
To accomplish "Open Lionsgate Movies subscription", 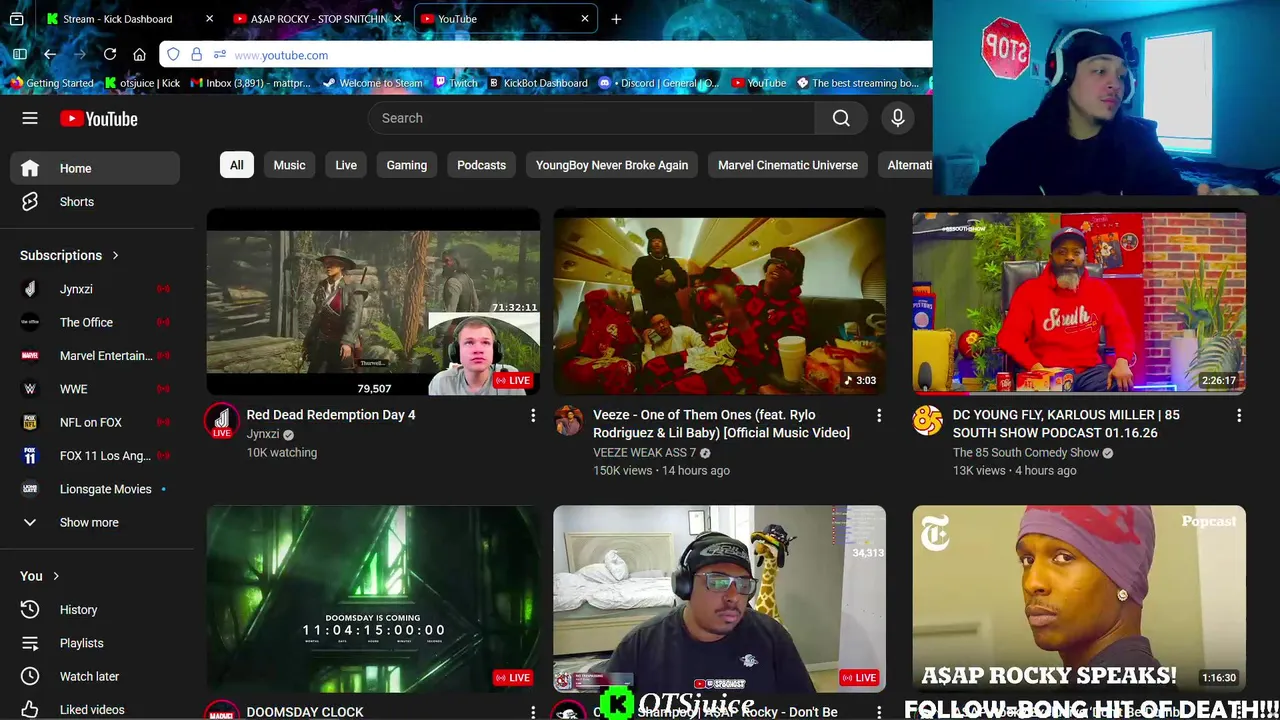I will click(x=95, y=489).
